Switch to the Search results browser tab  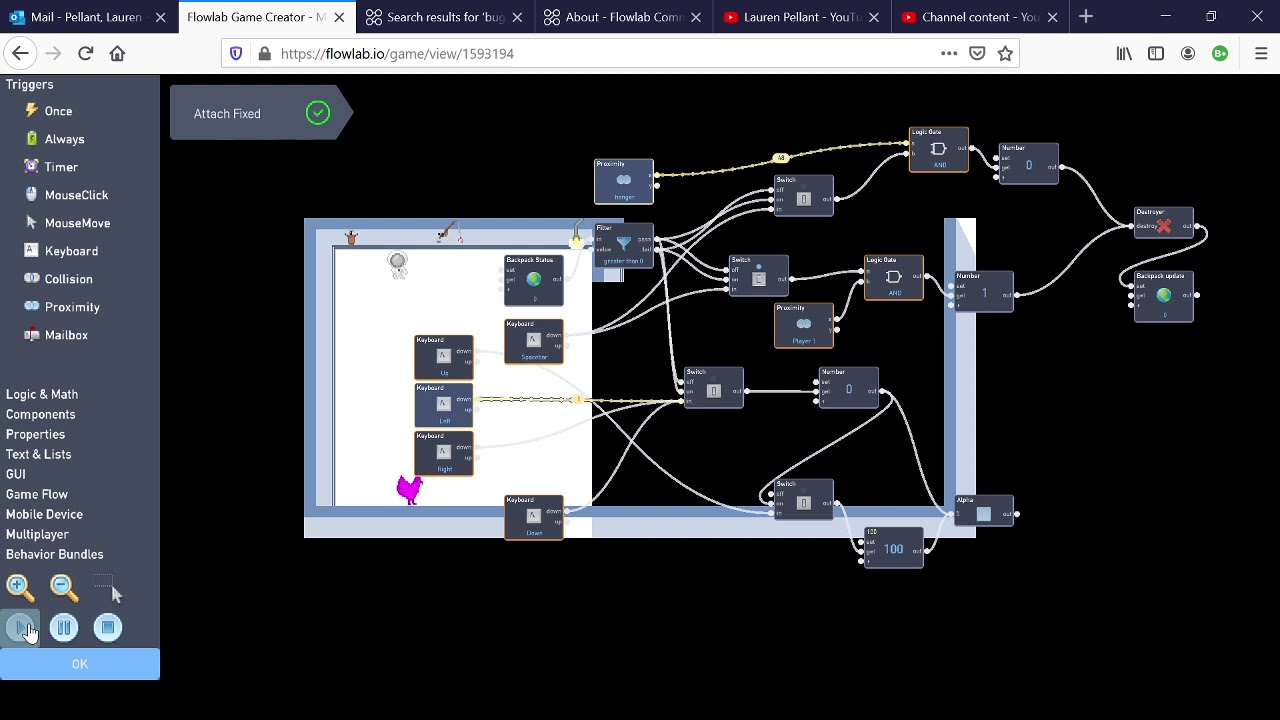[445, 17]
